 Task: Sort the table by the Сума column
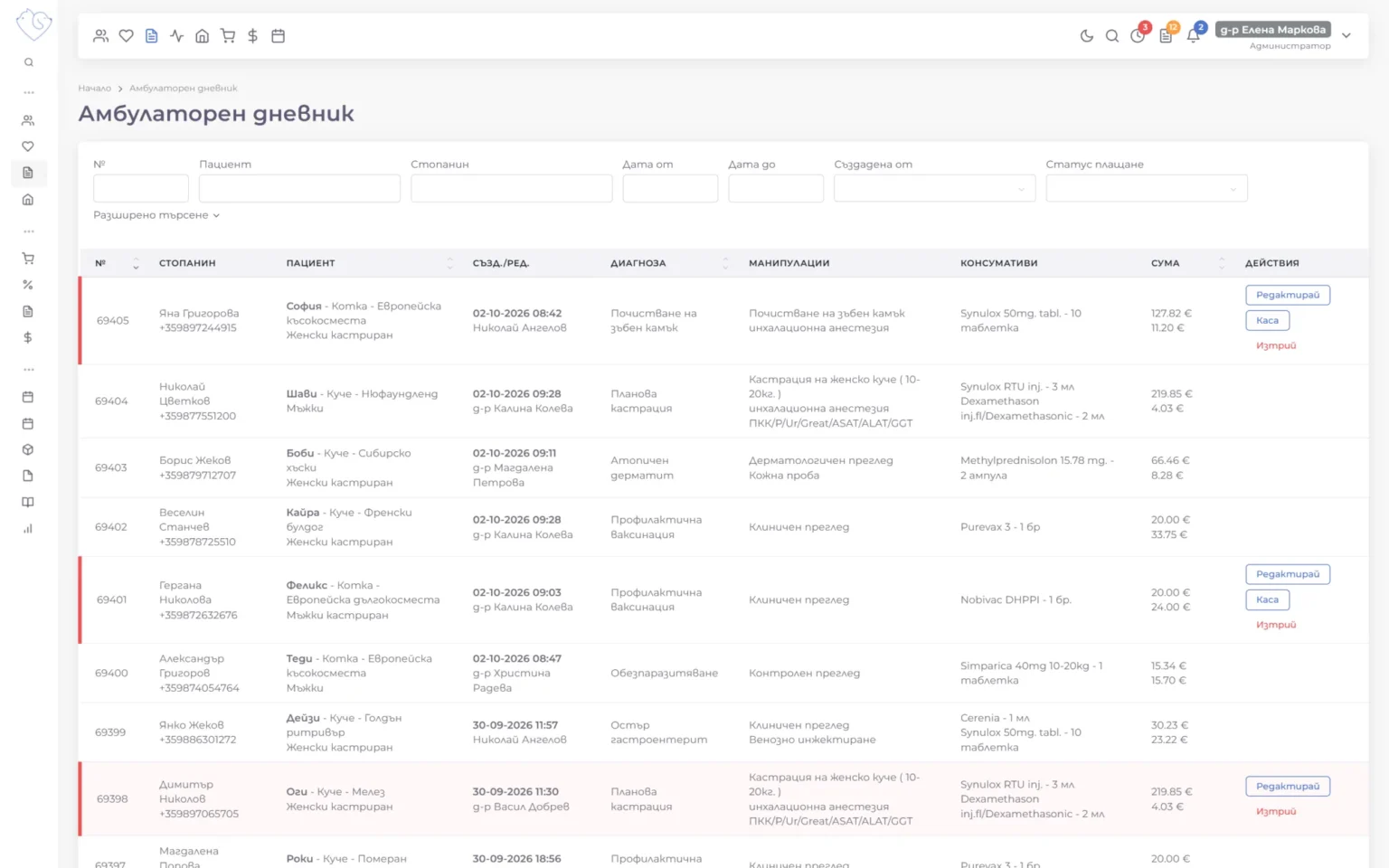pyautogui.click(x=1222, y=263)
